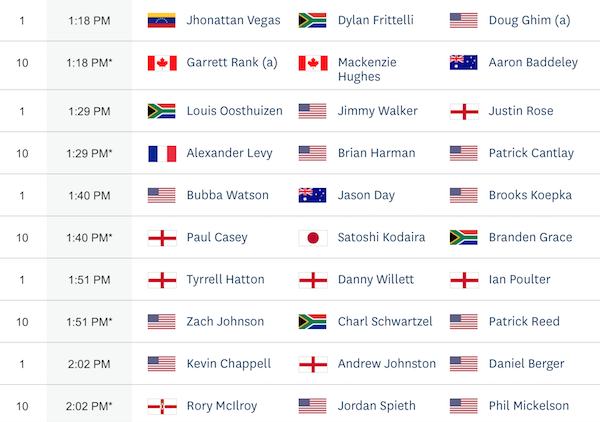The width and height of the screenshot is (600, 422).
Task: Select the Patrick Reed name link
Action: (x=524, y=321)
